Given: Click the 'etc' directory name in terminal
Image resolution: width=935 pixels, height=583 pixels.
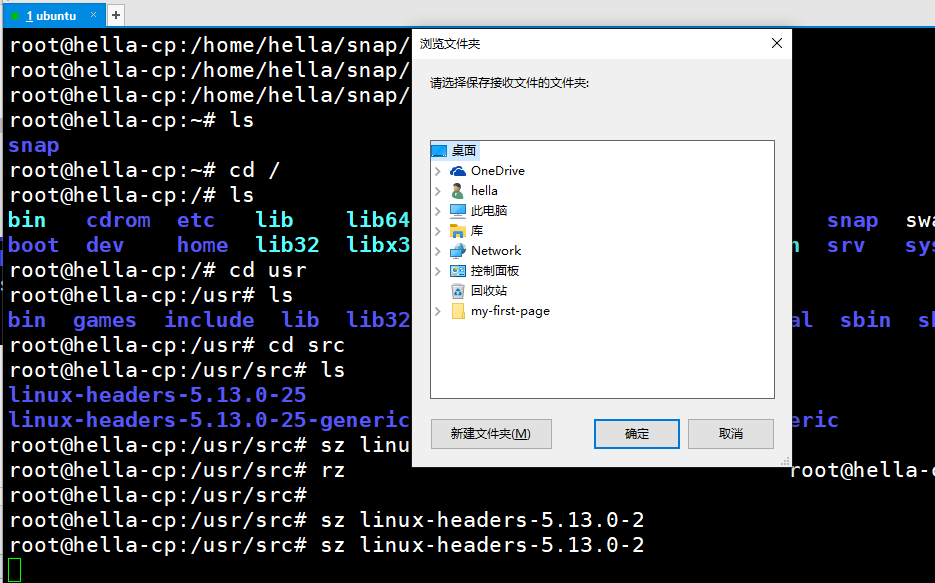Looking at the screenshot, I should tap(196, 221).
